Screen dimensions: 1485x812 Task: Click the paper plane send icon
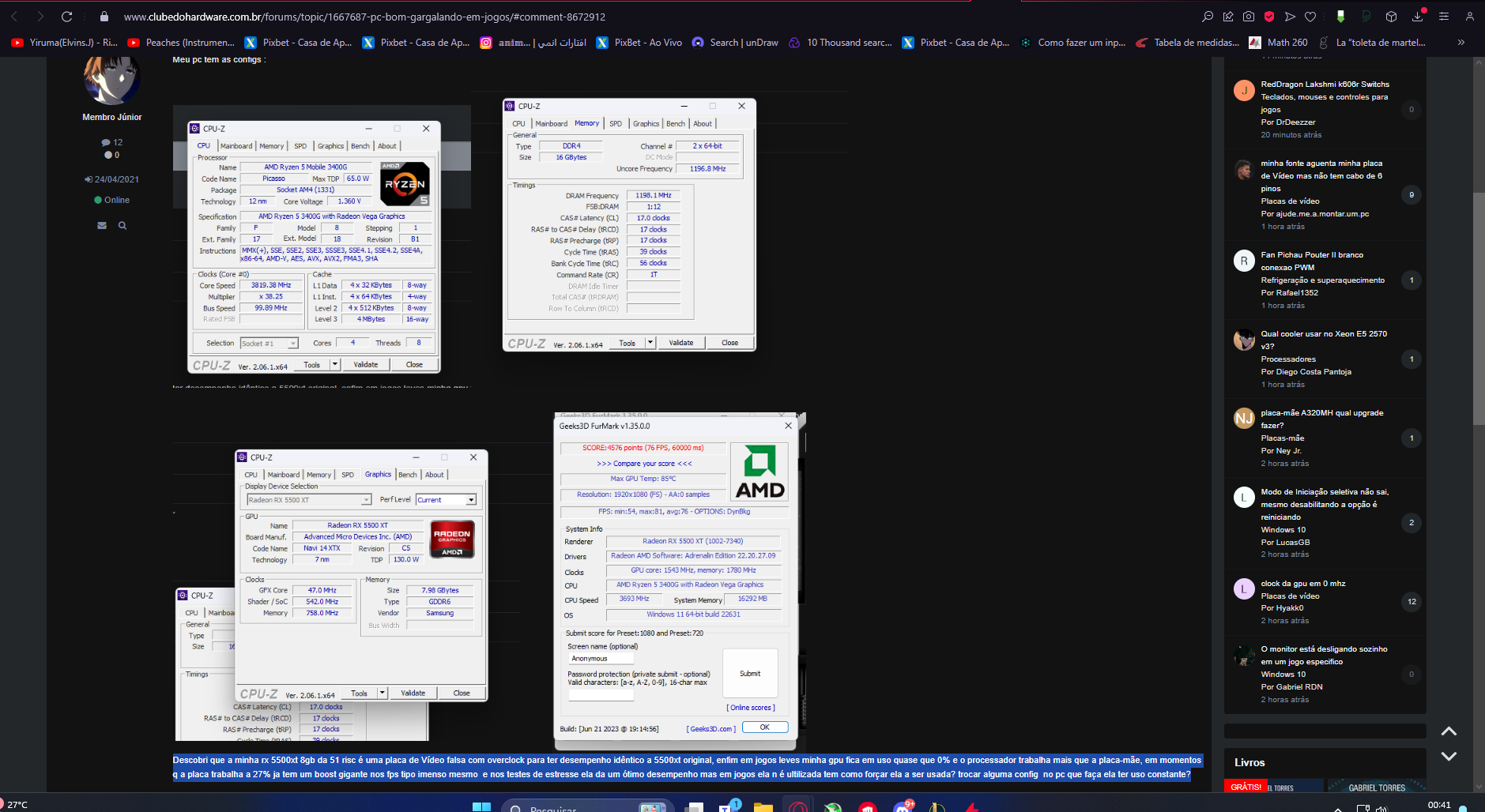pyautogui.click(x=1290, y=17)
